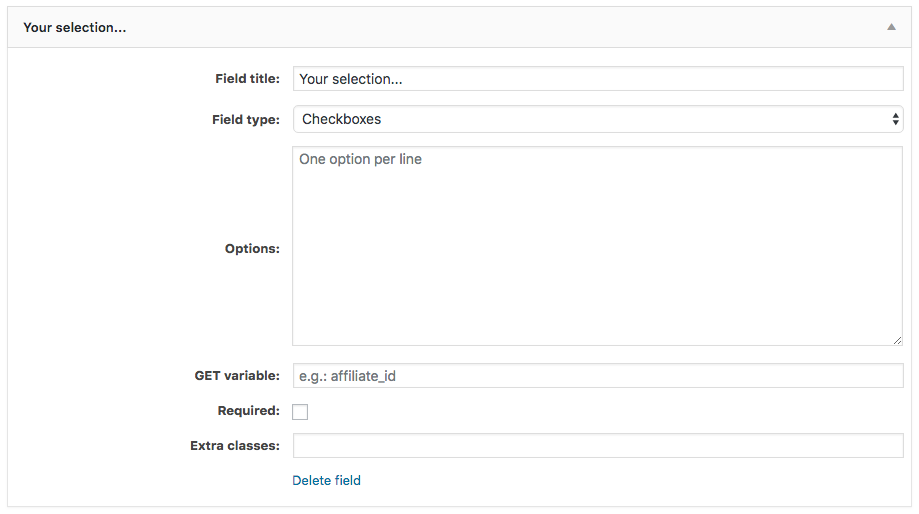Image resolution: width=919 pixels, height=514 pixels.
Task: Click the Field type label
Action: pyautogui.click(x=246, y=120)
